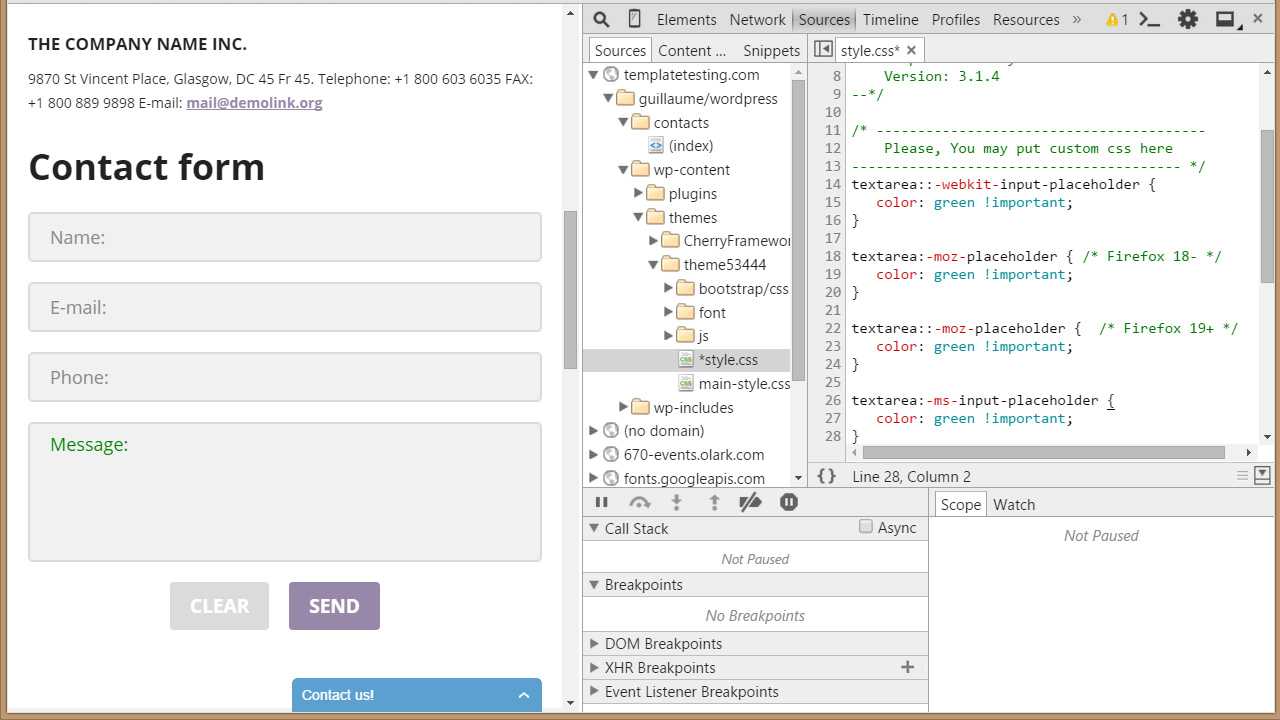Toggle pause on exceptions icon
This screenshot has width=1280, height=720.
pyautogui.click(x=789, y=502)
